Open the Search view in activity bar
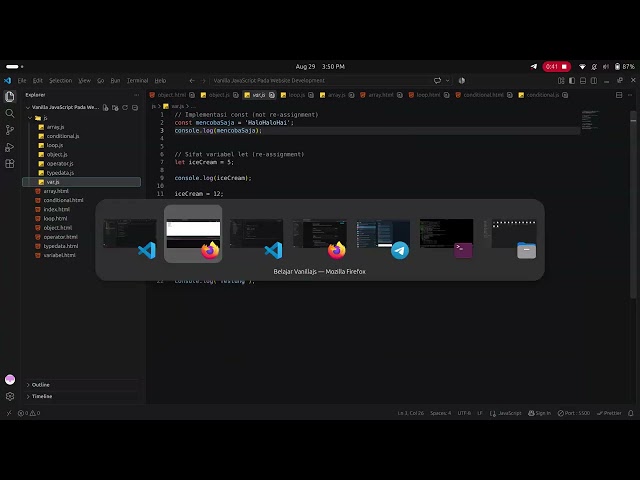This screenshot has height=480, width=640. coord(10,113)
